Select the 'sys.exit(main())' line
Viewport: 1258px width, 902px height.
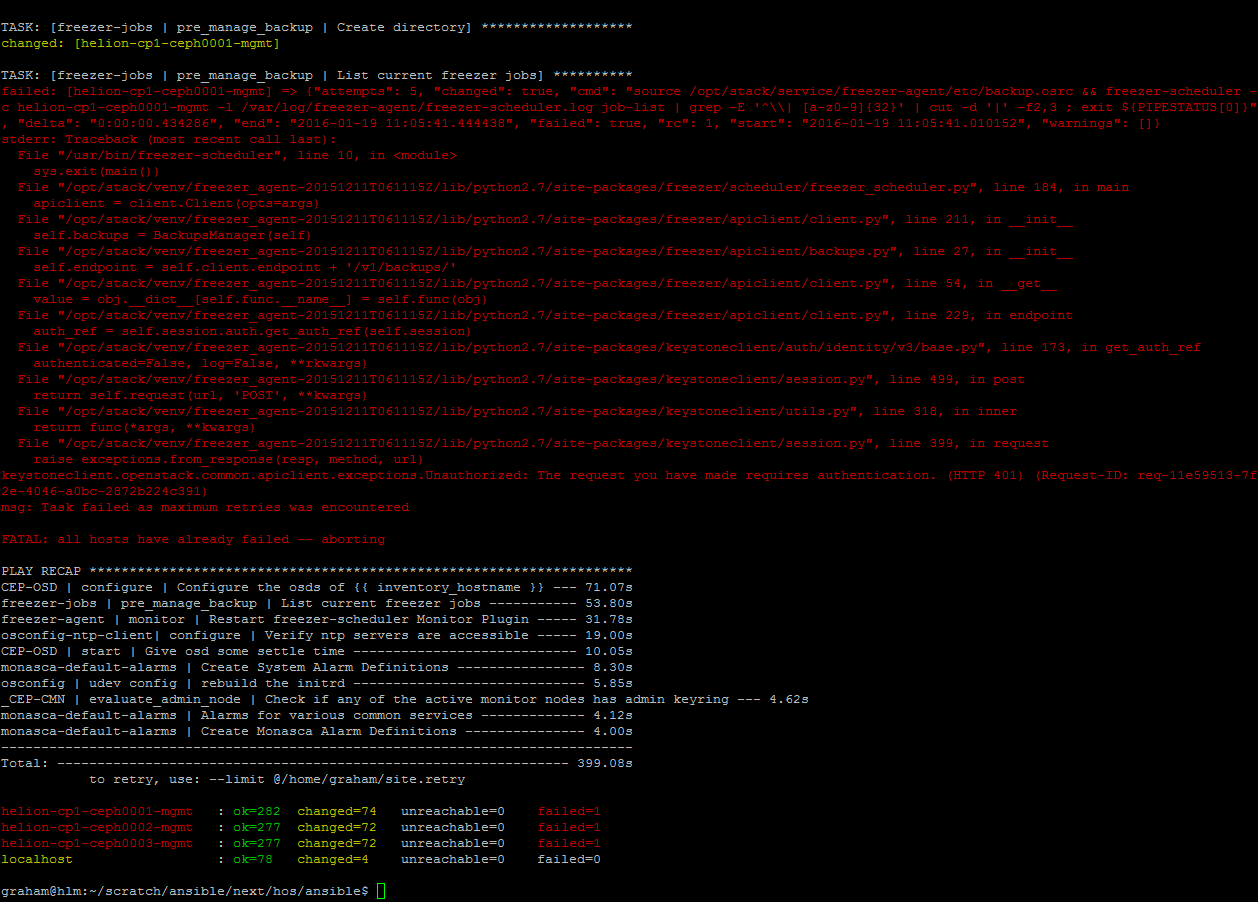coord(97,171)
